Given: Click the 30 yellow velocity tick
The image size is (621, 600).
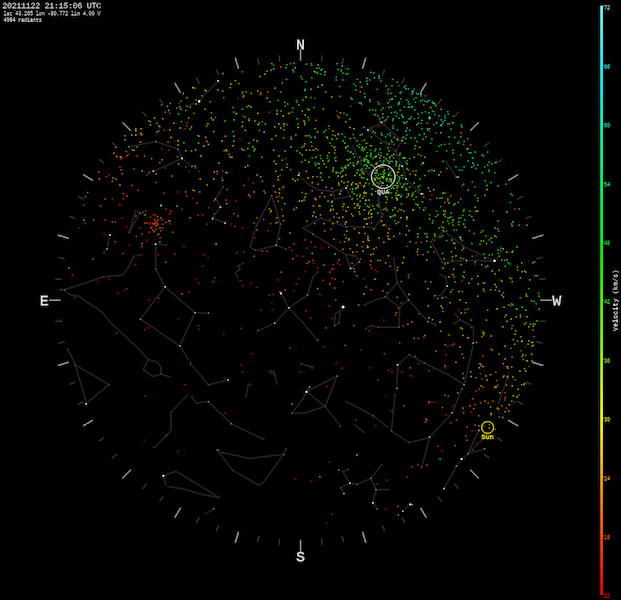Looking at the screenshot, I should [x=607, y=419].
